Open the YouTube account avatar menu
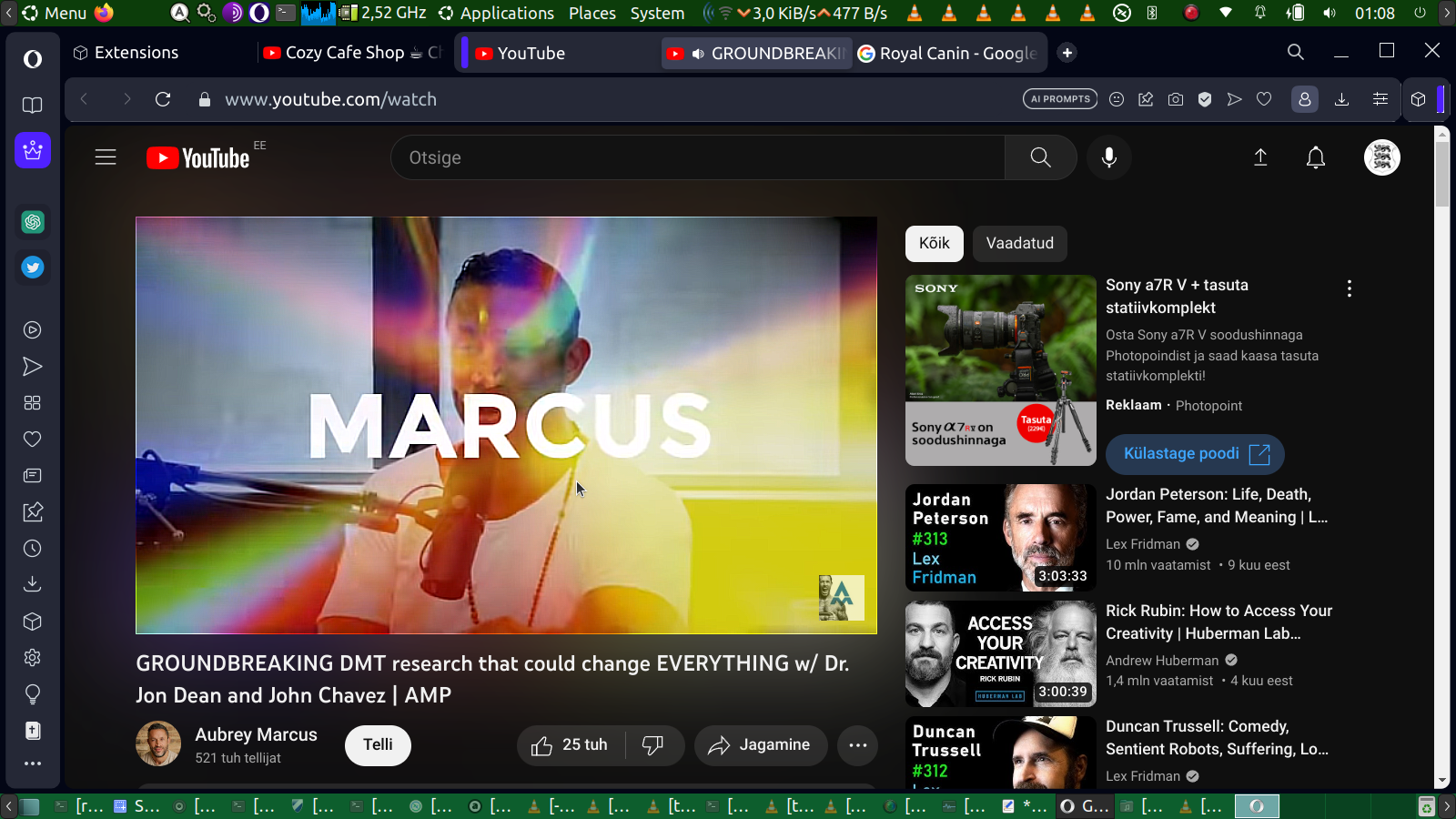1456x819 pixels. click(x=1382, y=157)
